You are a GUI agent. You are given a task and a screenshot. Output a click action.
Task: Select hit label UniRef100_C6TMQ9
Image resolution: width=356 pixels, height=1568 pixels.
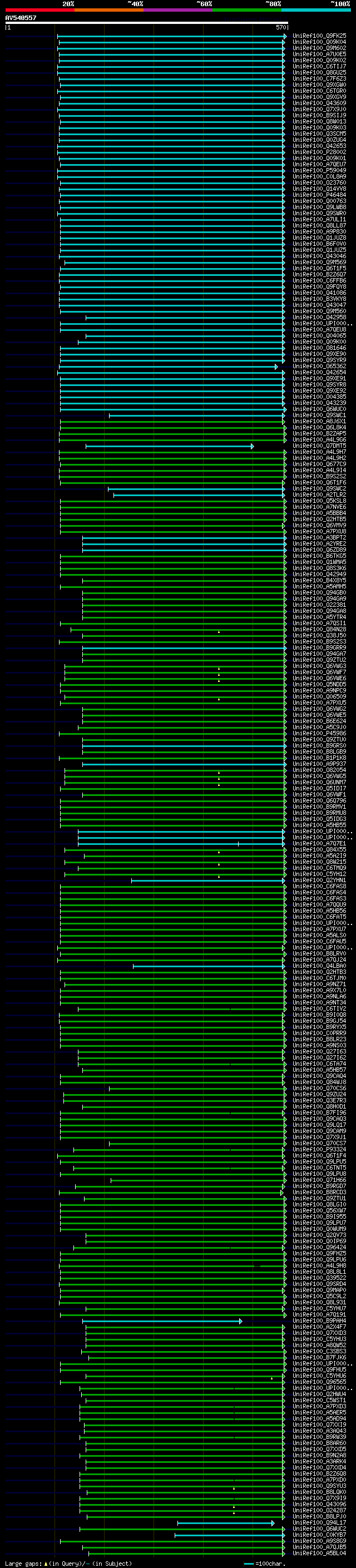click(x=319, y=868)
